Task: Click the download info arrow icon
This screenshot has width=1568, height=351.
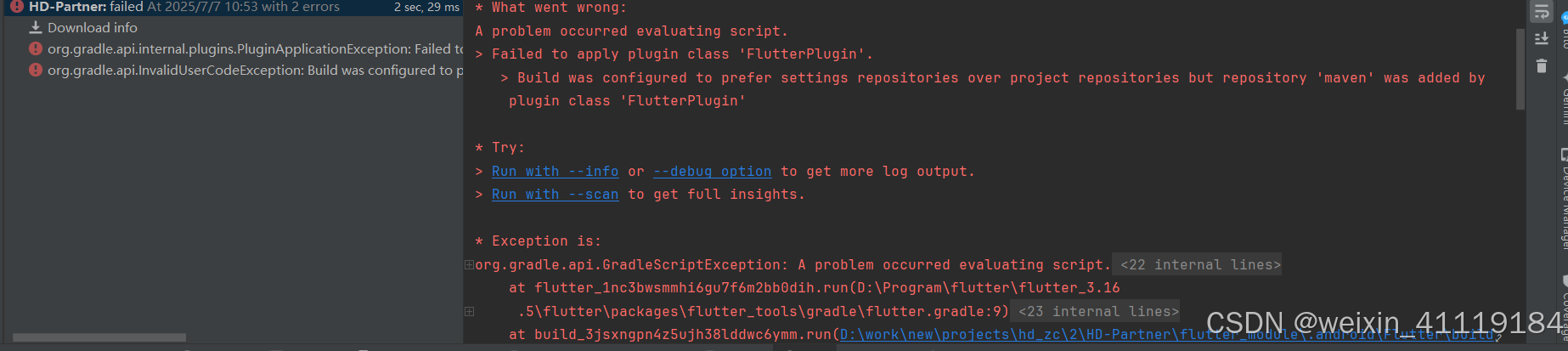Action: click(x=36, y=27)
